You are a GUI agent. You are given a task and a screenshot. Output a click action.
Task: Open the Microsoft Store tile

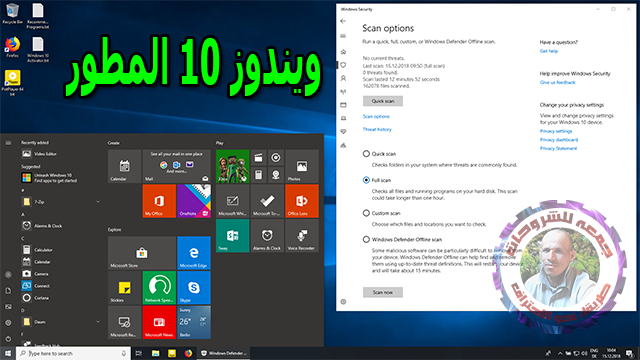pos(142,253)
